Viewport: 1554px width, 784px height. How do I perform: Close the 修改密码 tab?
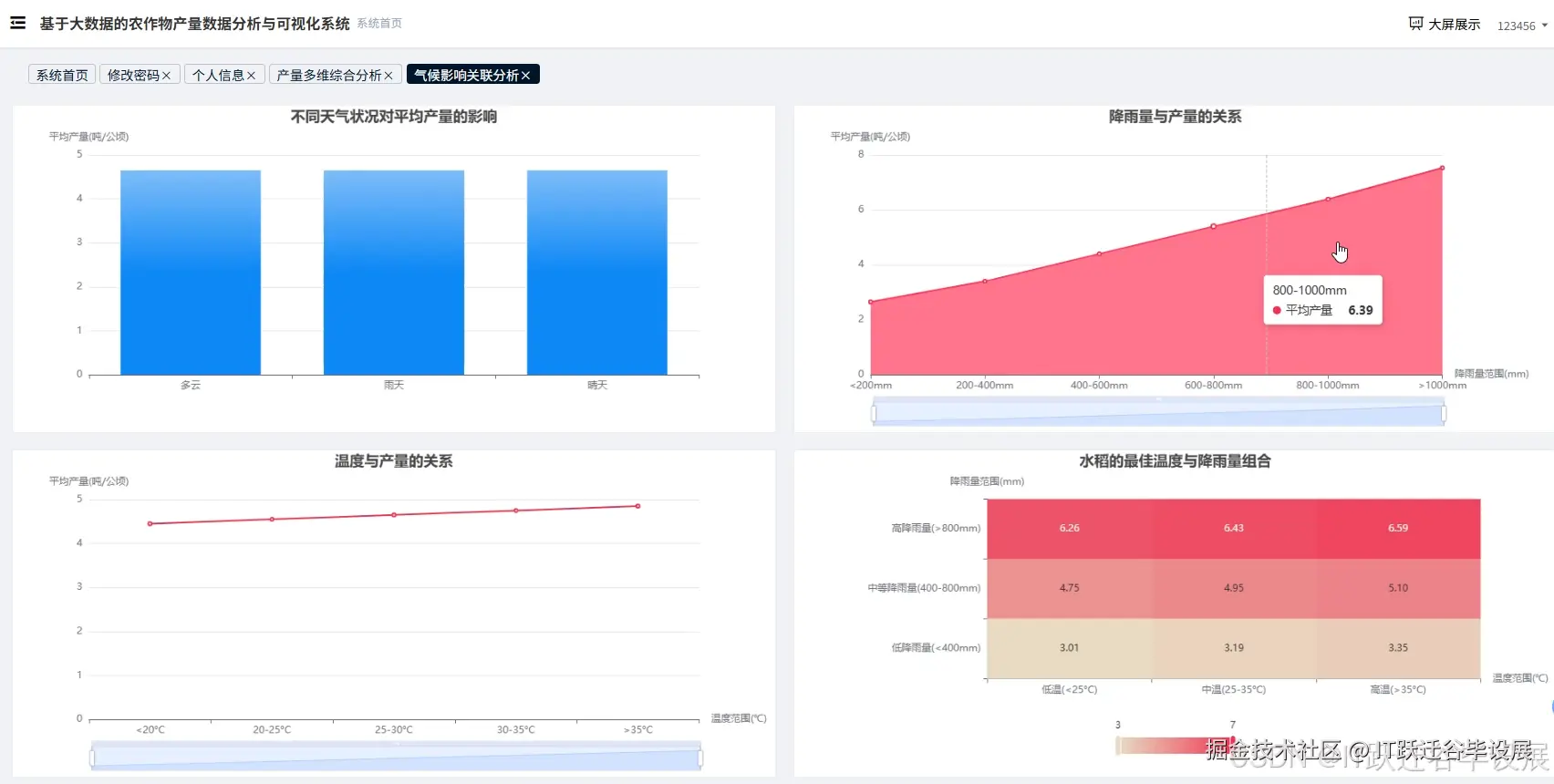click(x=166, y=76)
